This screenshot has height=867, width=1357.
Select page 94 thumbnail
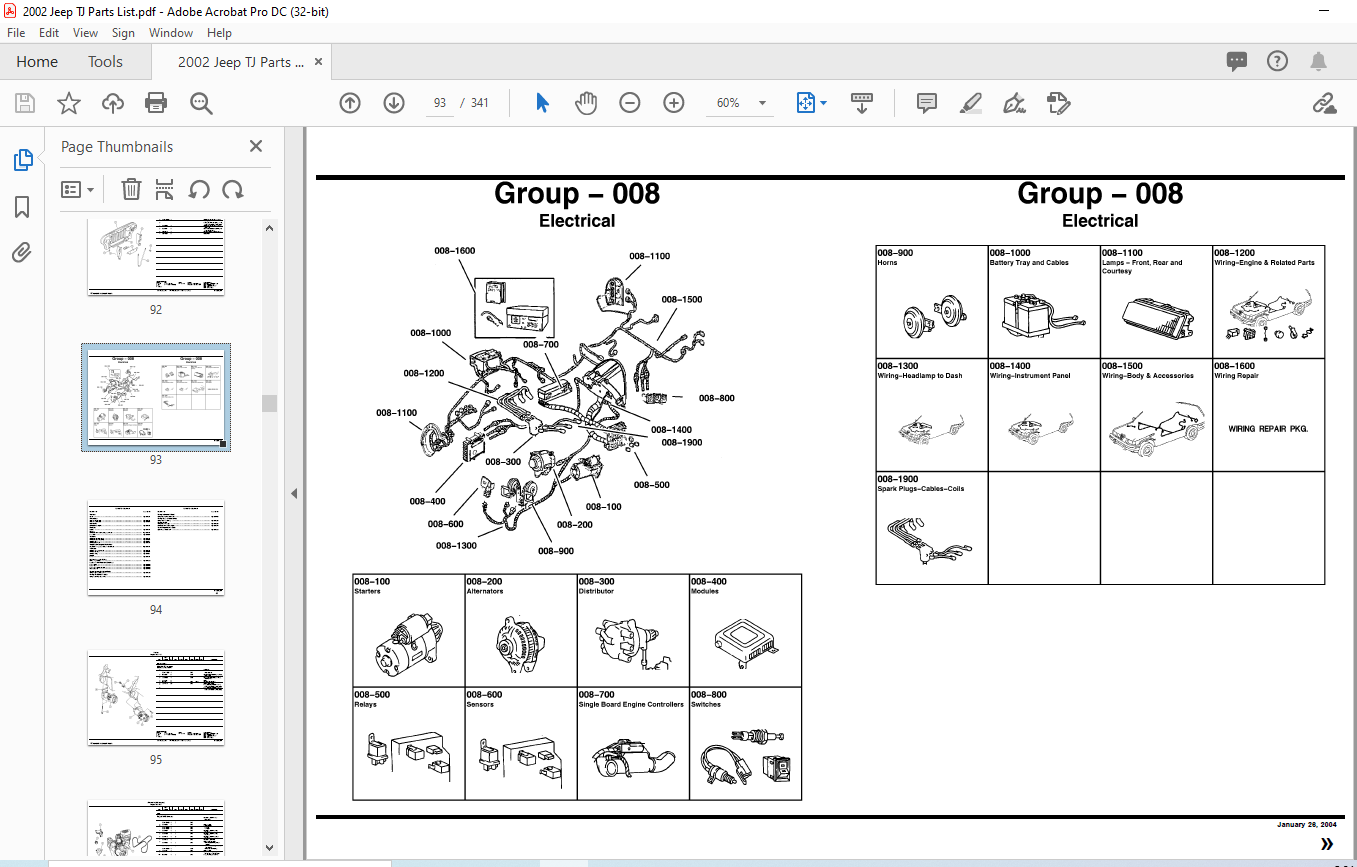click(x=155, y=548)
